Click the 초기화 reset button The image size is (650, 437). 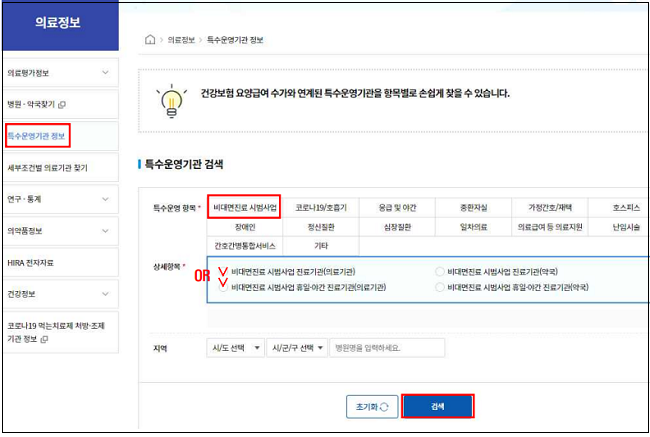(372, 407)
